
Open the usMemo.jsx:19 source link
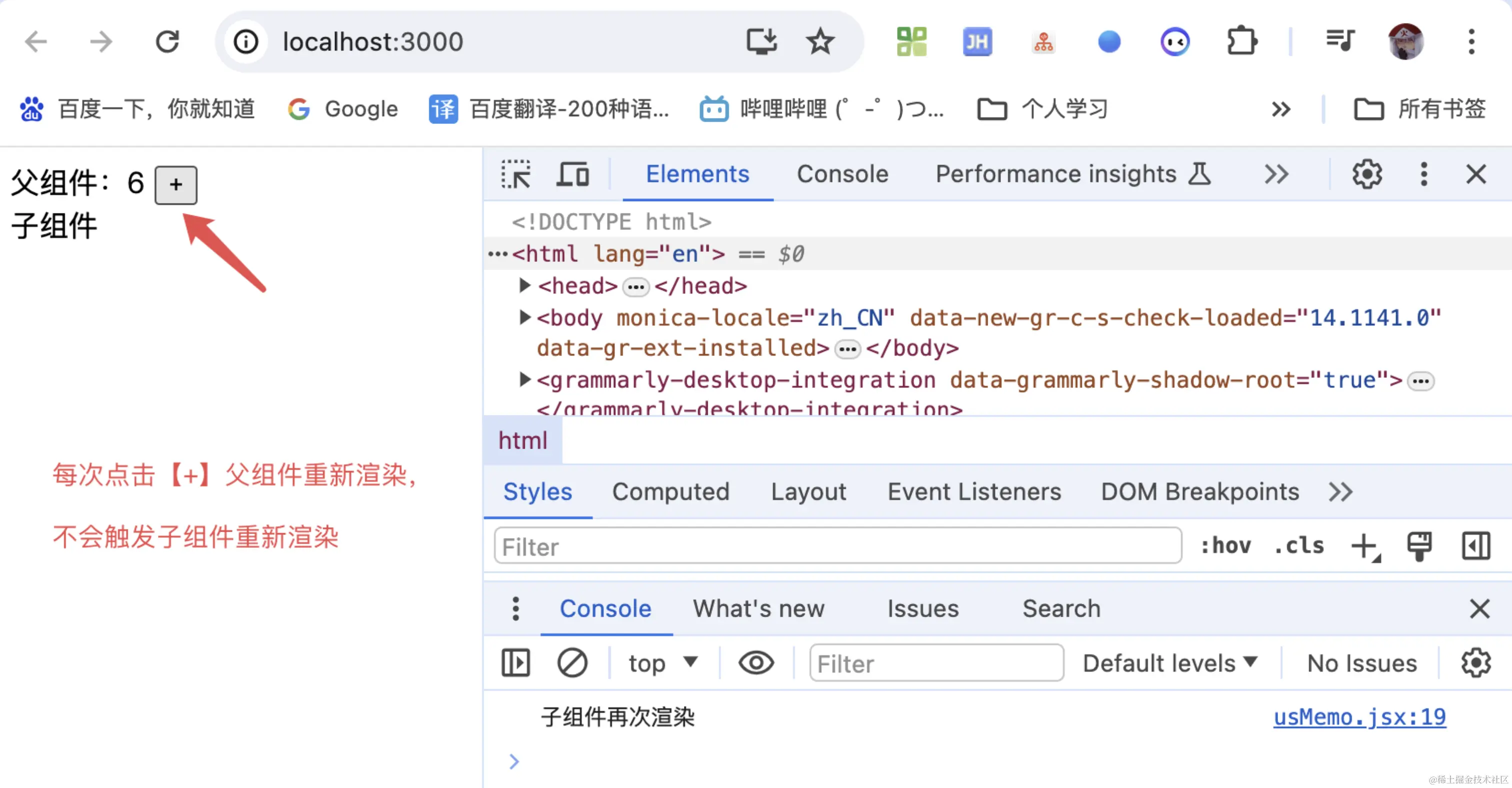click(x=1359, y=717)
